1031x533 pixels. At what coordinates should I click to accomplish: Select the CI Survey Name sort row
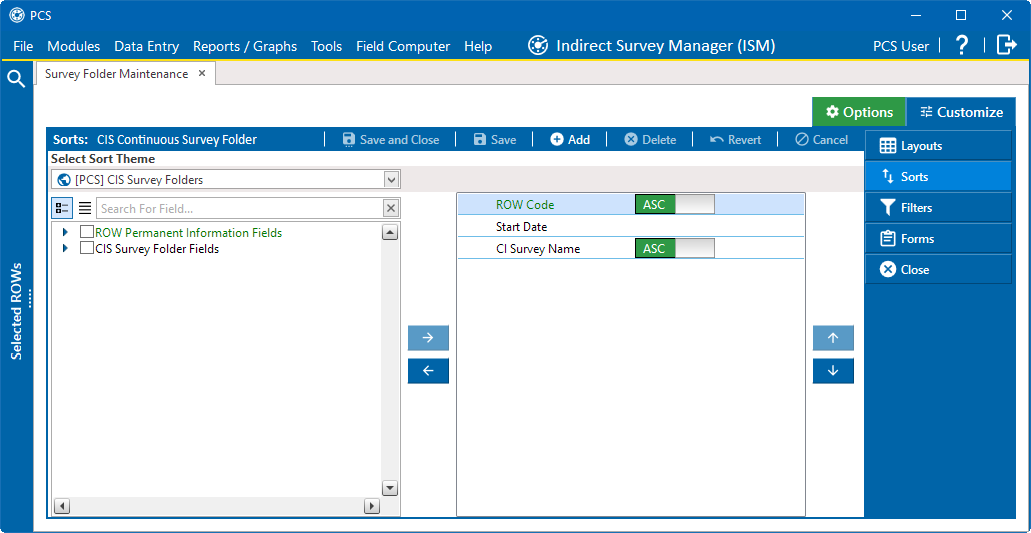631,248
